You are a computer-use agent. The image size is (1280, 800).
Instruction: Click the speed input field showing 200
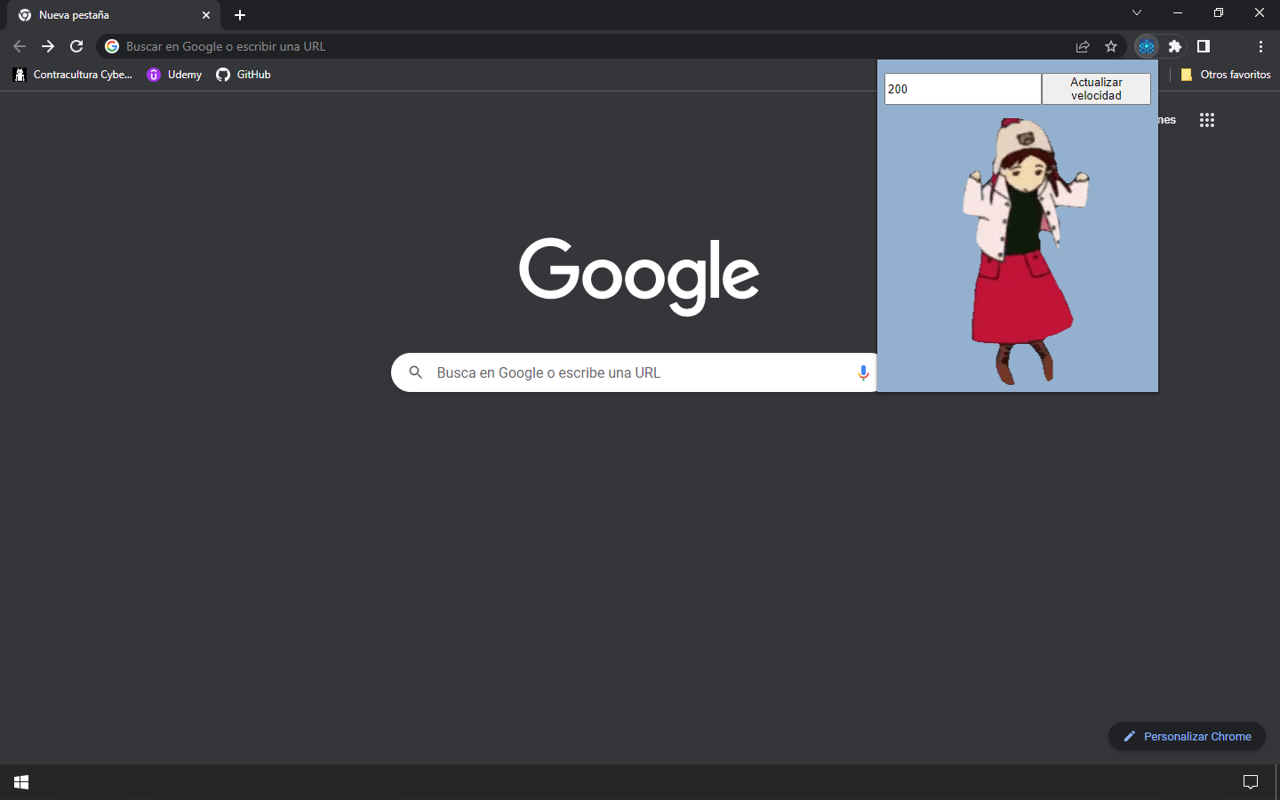coord(963,89)
